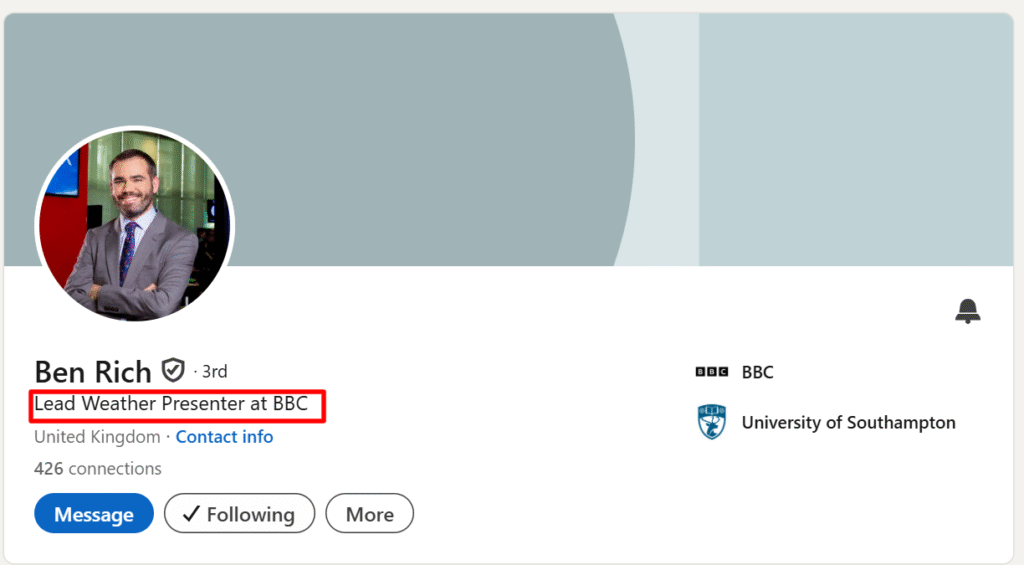Open the Contact info link

pyautogui.click(x=224, y=437)
